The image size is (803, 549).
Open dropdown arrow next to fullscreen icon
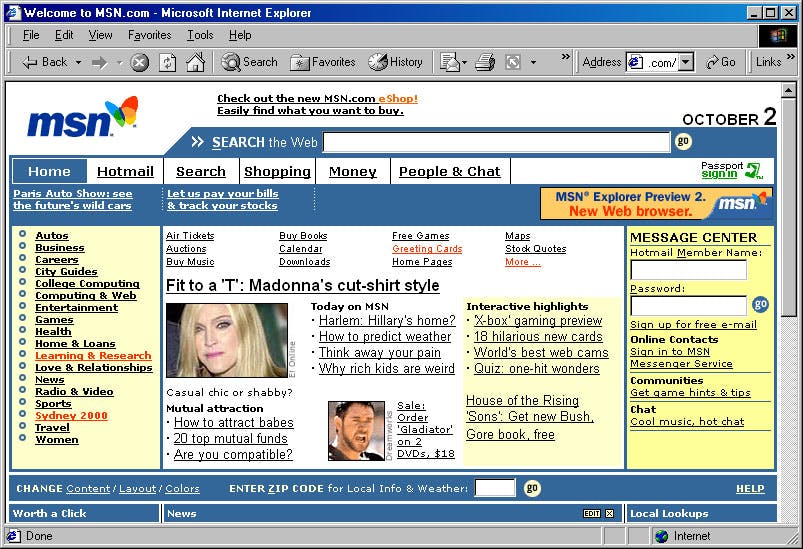[x=533, y=62]
